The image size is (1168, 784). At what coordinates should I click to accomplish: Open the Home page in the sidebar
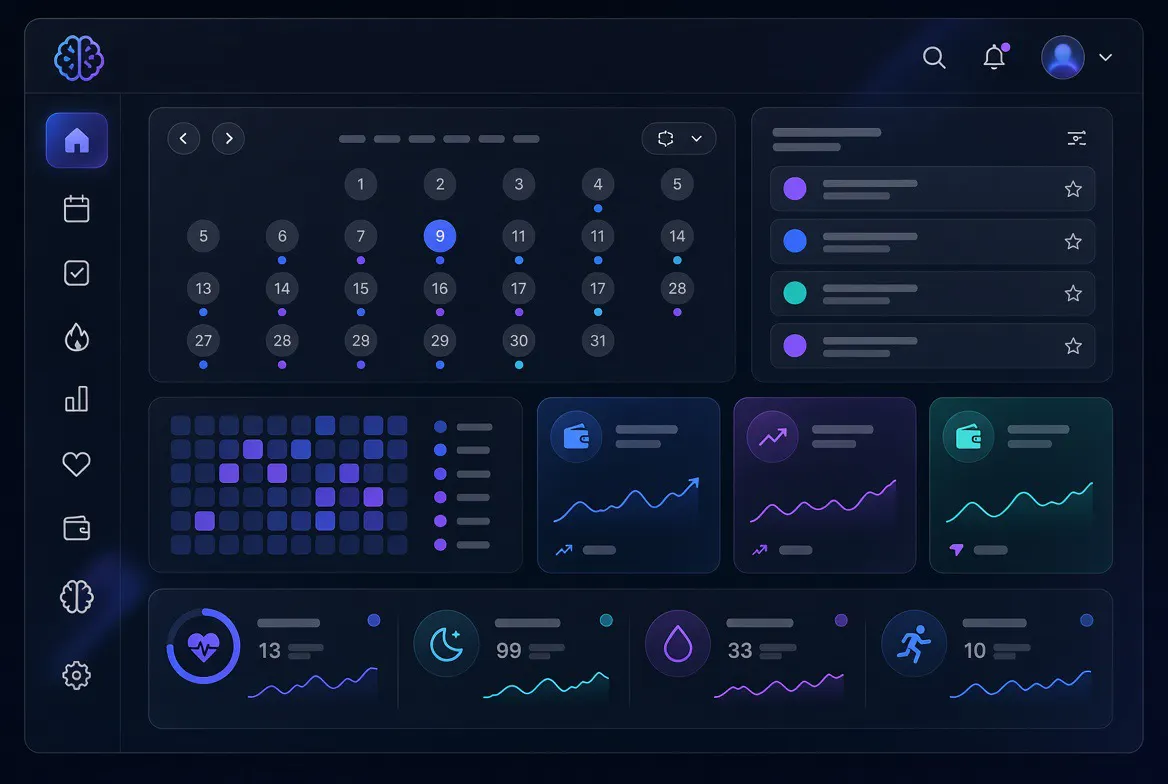[x=77, y=140]
